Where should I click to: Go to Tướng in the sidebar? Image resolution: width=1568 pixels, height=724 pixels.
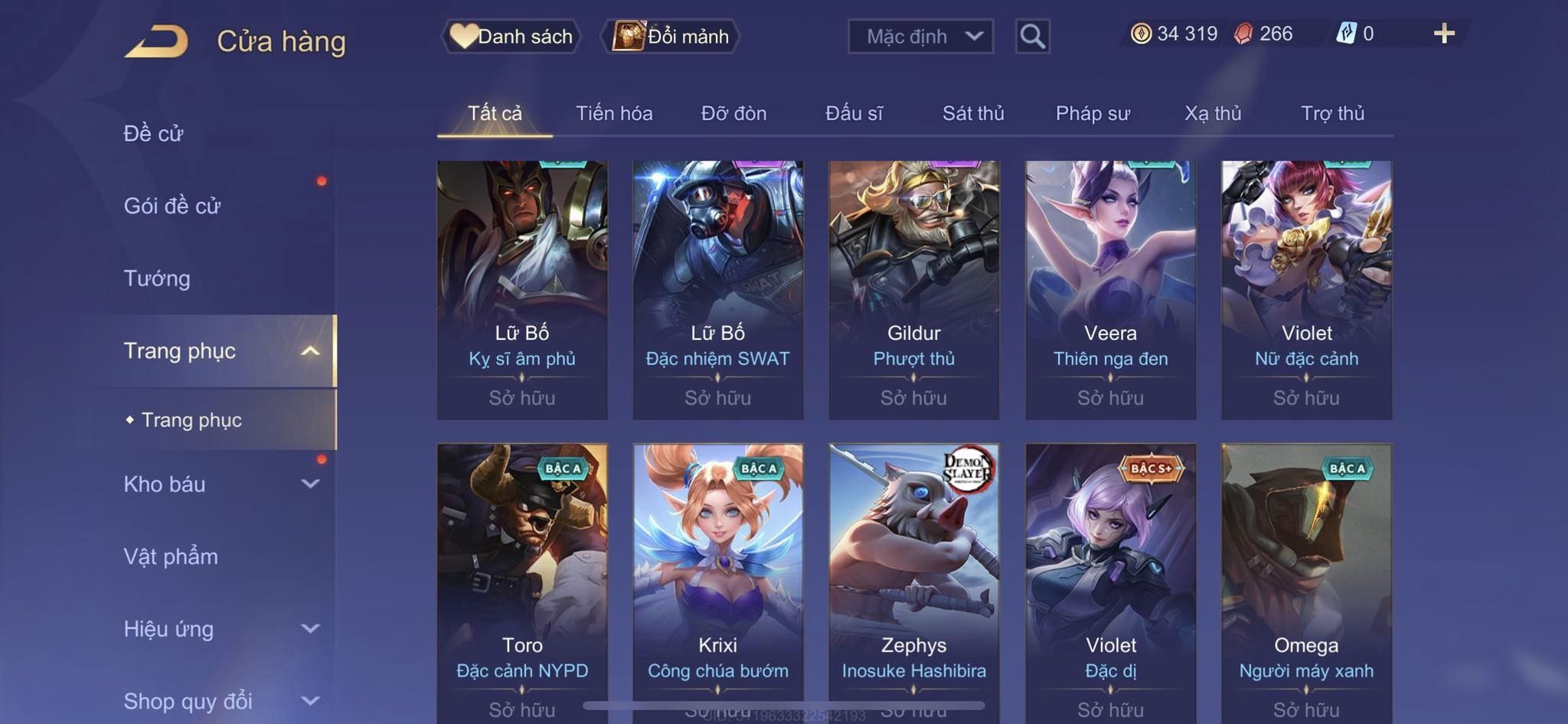coord(157,279)
